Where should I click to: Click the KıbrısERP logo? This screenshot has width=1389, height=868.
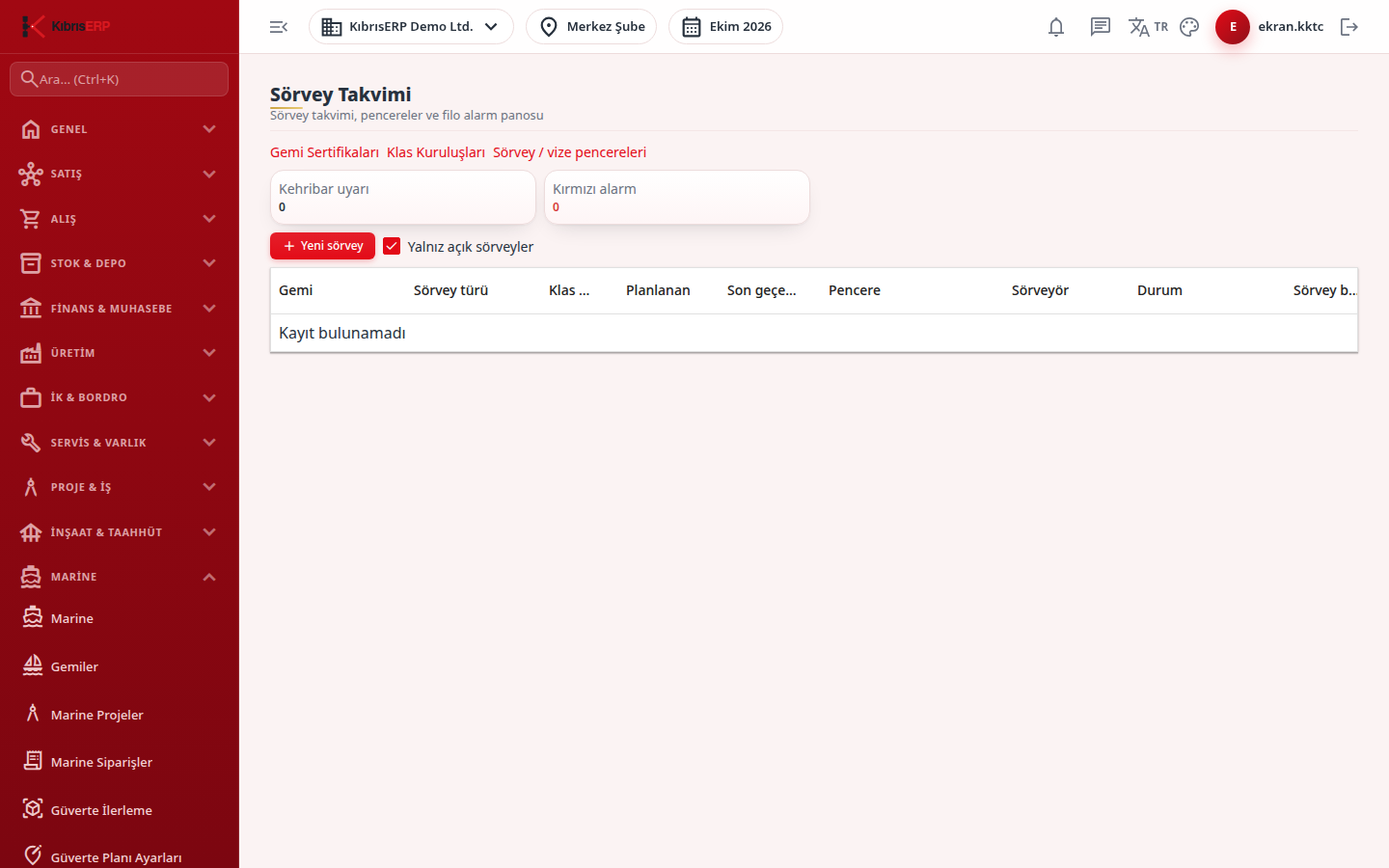coord(66,26)
